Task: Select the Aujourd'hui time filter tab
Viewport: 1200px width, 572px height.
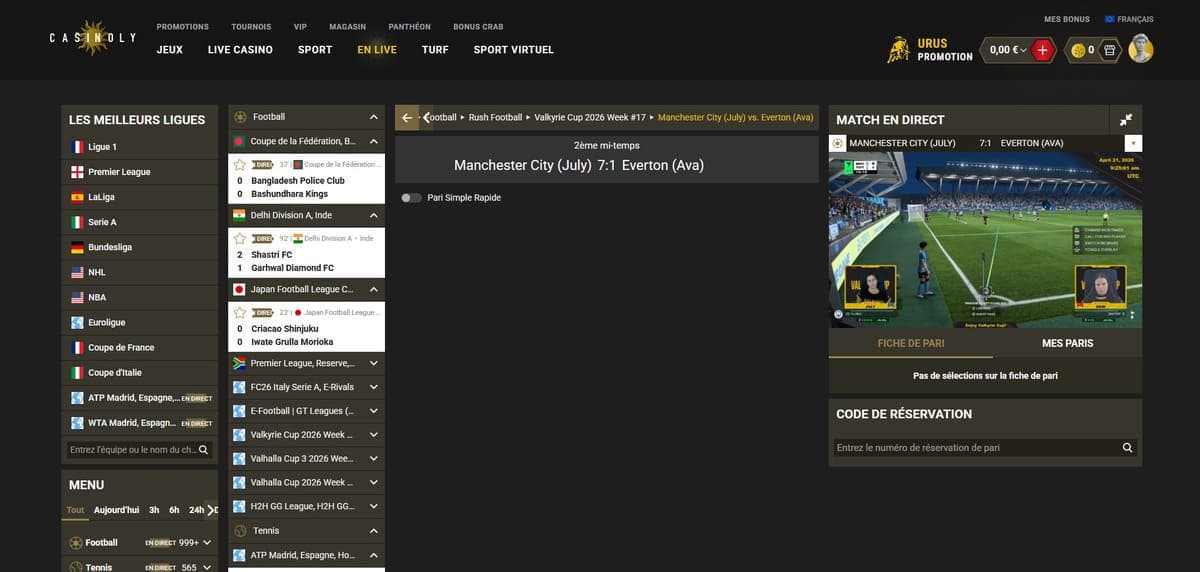Action: [x=117, y=510]
